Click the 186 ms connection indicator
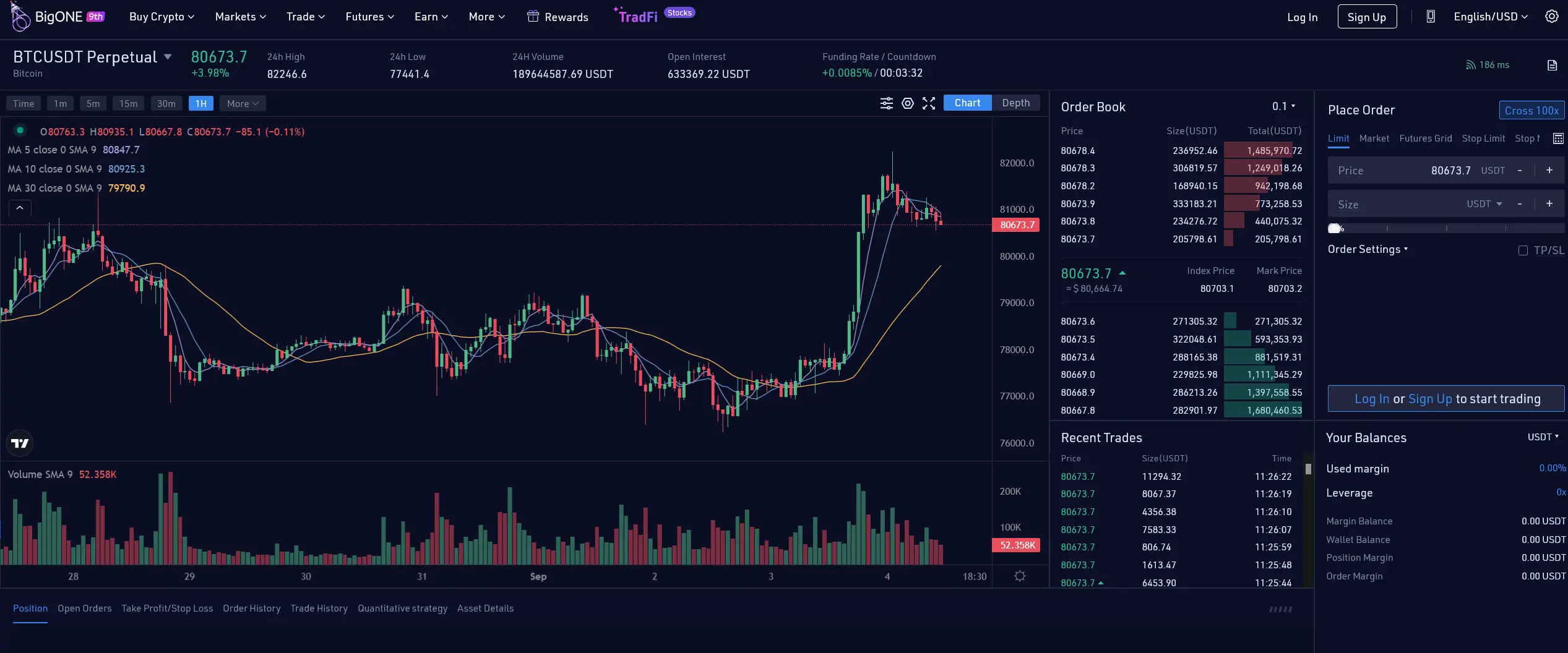This screenshot has width=1568, height=653. (1488, 65)
